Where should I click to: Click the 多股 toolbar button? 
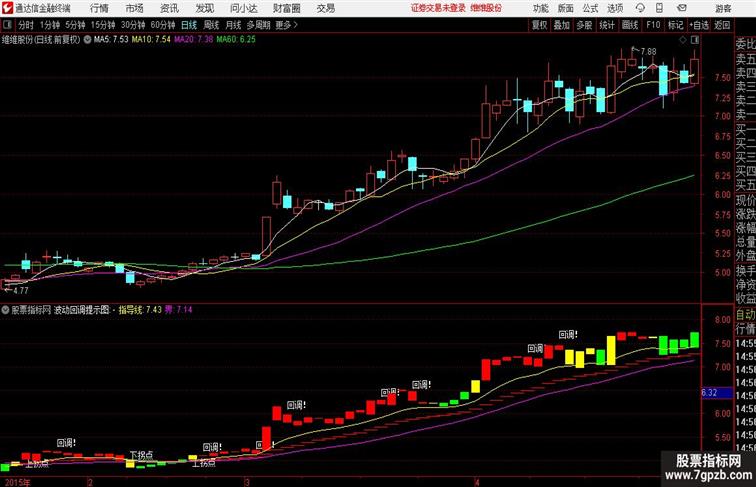[x=584, y=25]
